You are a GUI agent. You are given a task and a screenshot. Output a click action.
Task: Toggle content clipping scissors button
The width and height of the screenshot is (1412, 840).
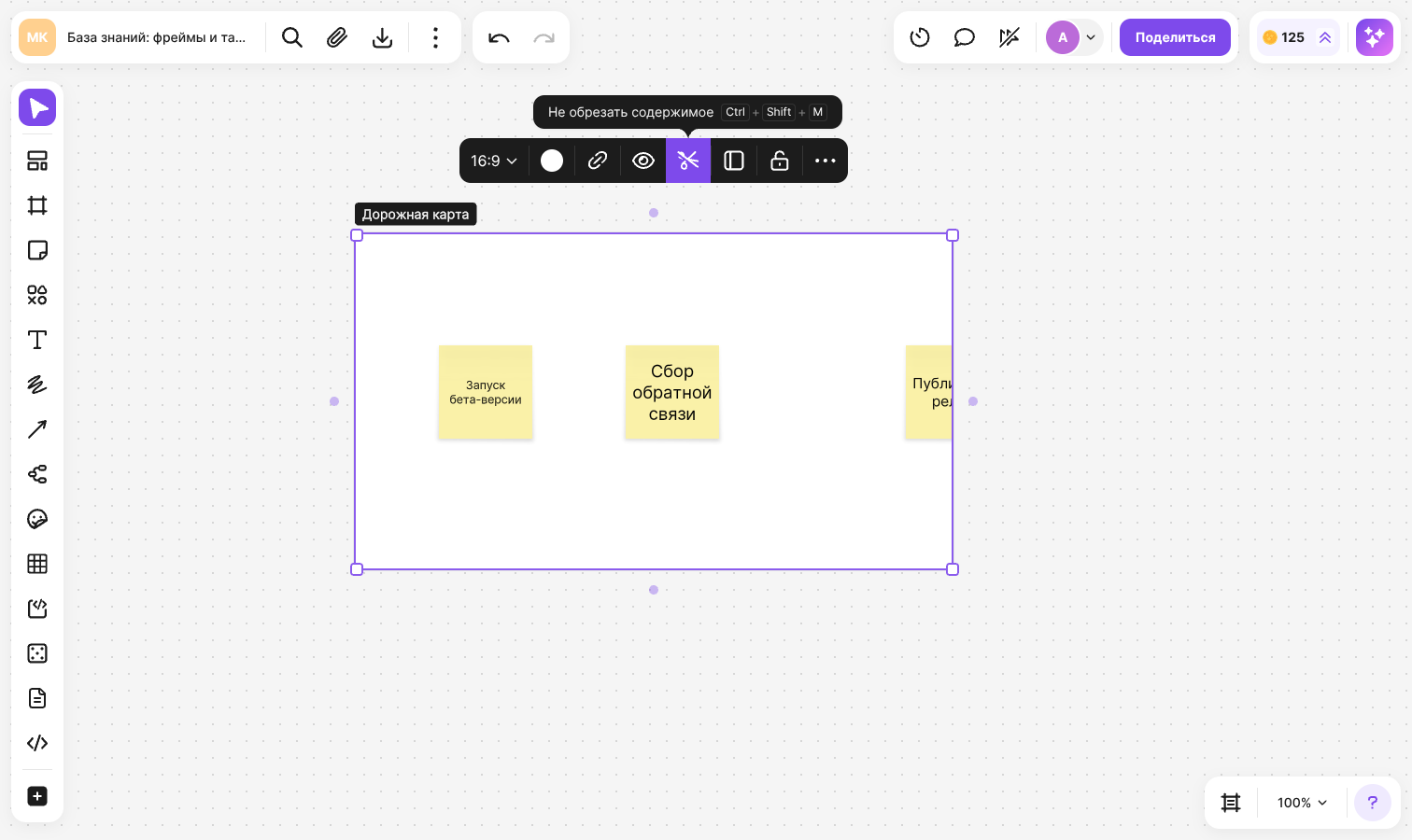tap(688, 161)
